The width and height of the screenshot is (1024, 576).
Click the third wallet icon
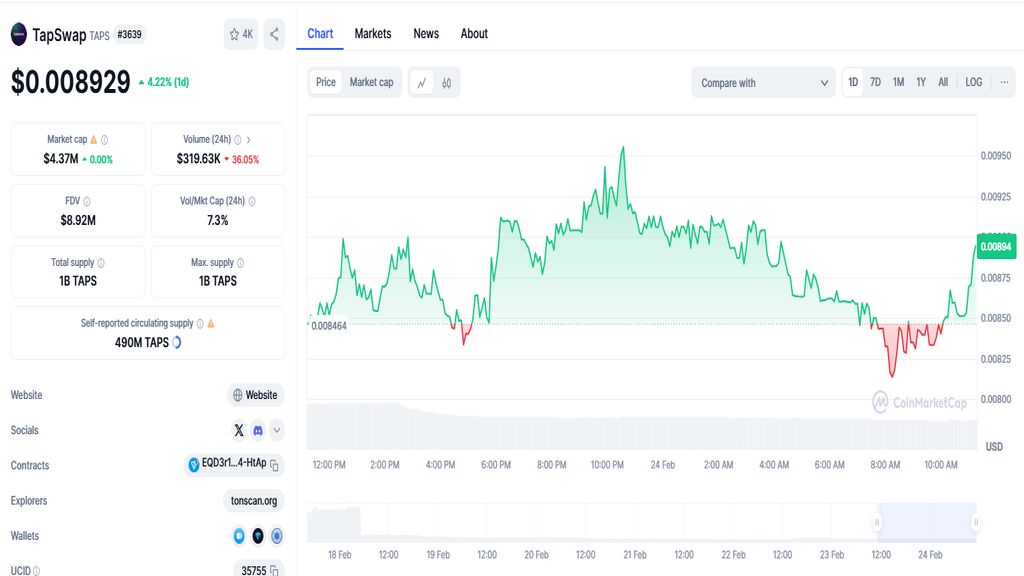(277, 536)
